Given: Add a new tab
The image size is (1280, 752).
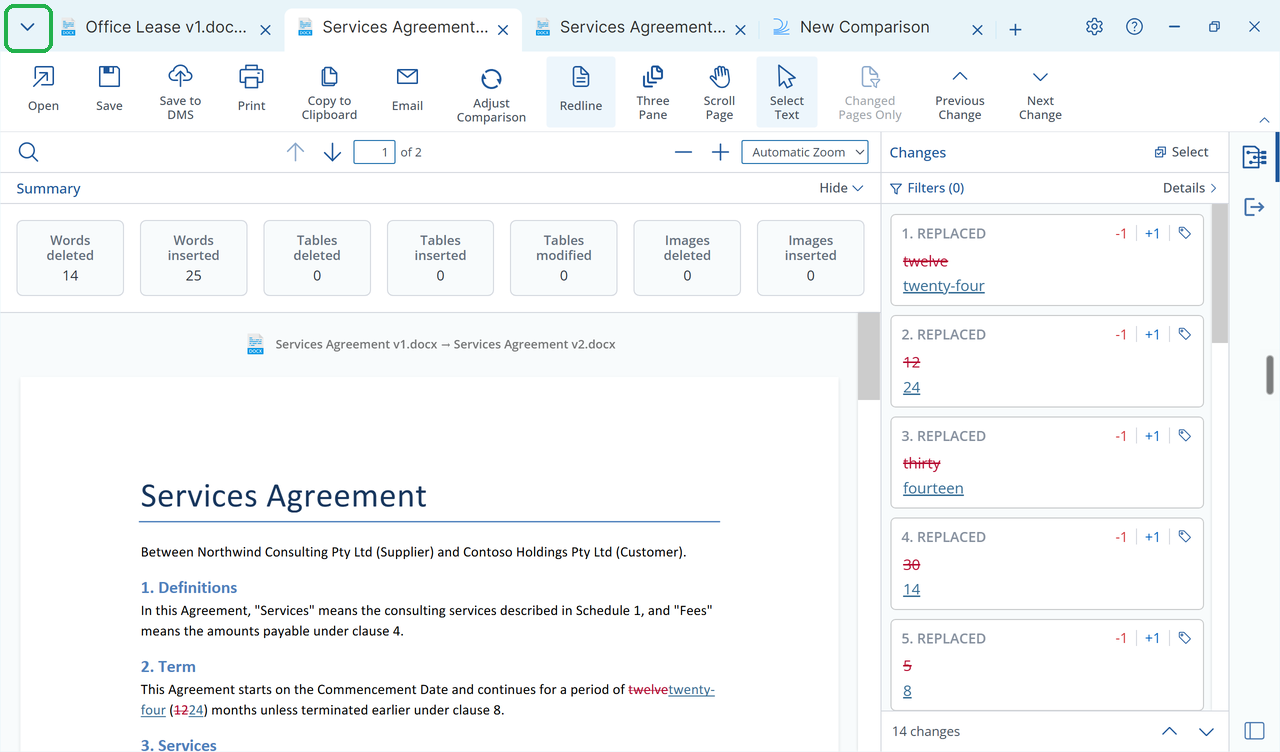Looking at the screenshot, I should tap(1015, 30).
